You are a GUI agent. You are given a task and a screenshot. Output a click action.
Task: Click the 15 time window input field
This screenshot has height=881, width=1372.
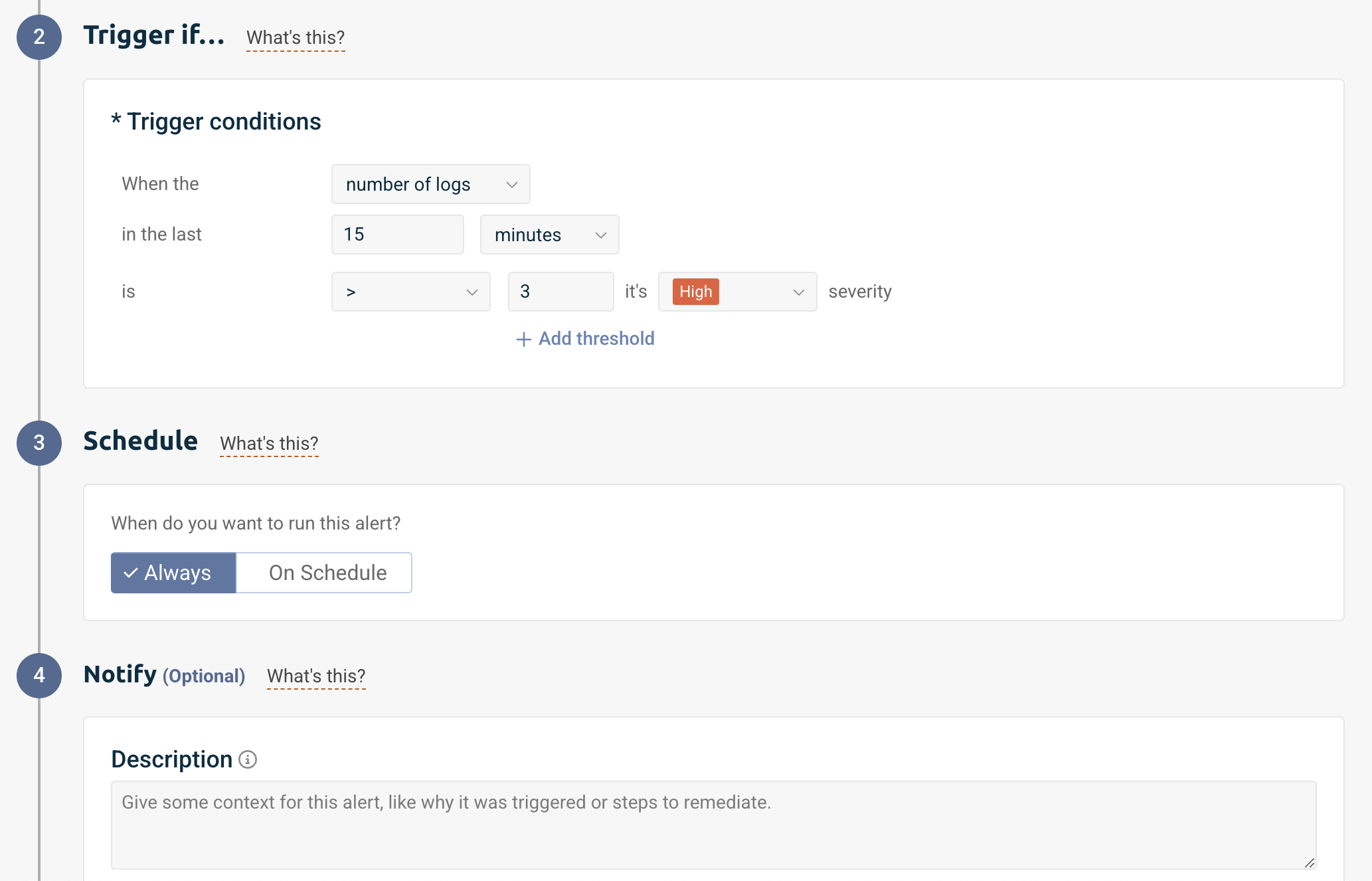tap(397, 235)
